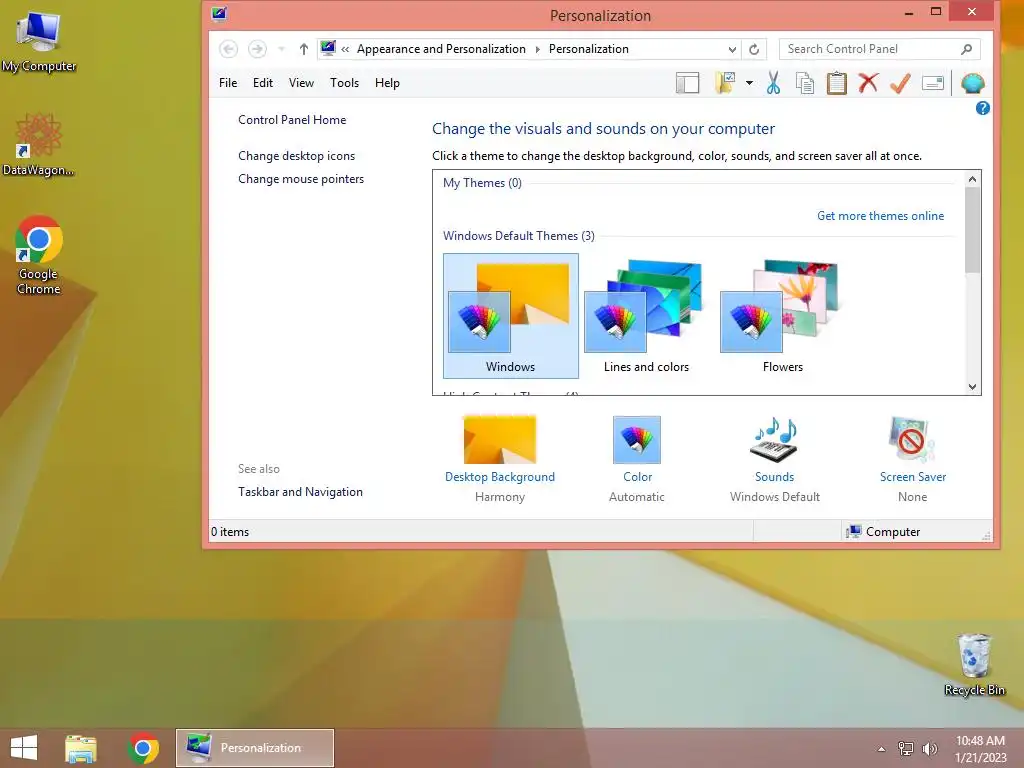Show hidden tray icons arrow
Screen dimensions: 1024x768
click(882, 749)
